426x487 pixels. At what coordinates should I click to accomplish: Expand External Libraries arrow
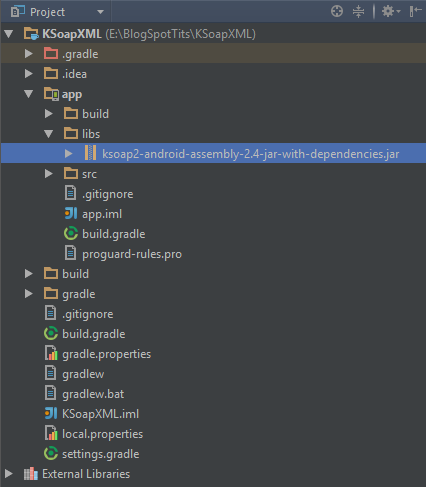click(x=9, y=474)
